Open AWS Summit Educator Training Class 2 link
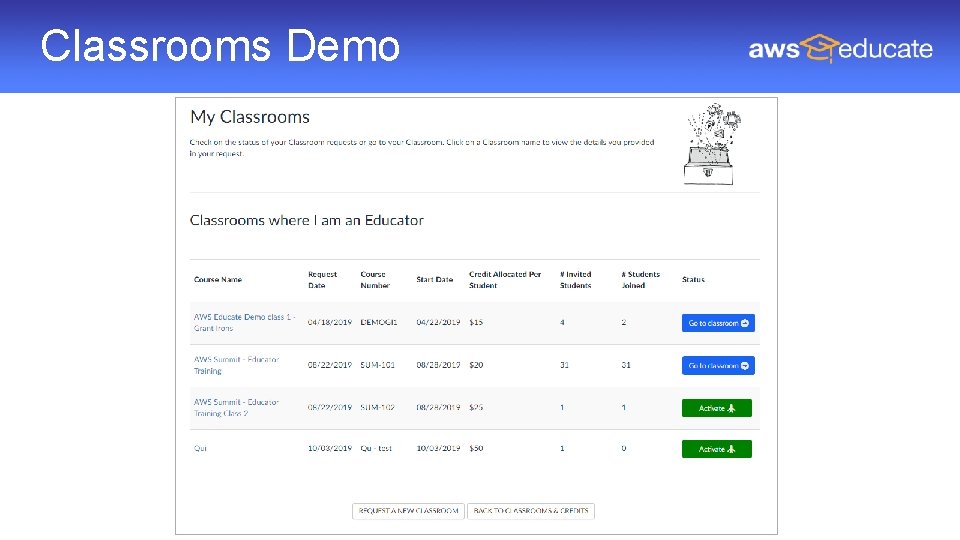The image size is (960, 540). [x=236, y=408]
